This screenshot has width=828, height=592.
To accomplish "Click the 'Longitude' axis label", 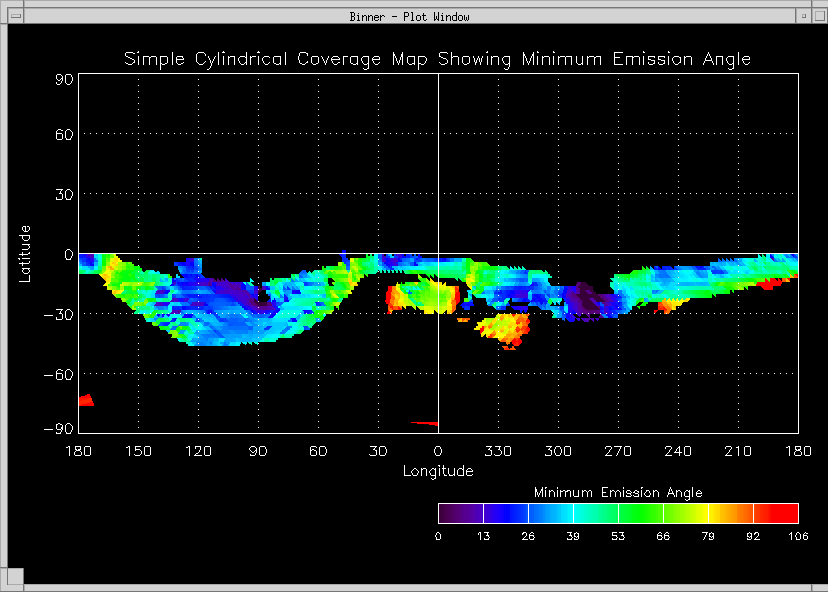I will 437,471.
